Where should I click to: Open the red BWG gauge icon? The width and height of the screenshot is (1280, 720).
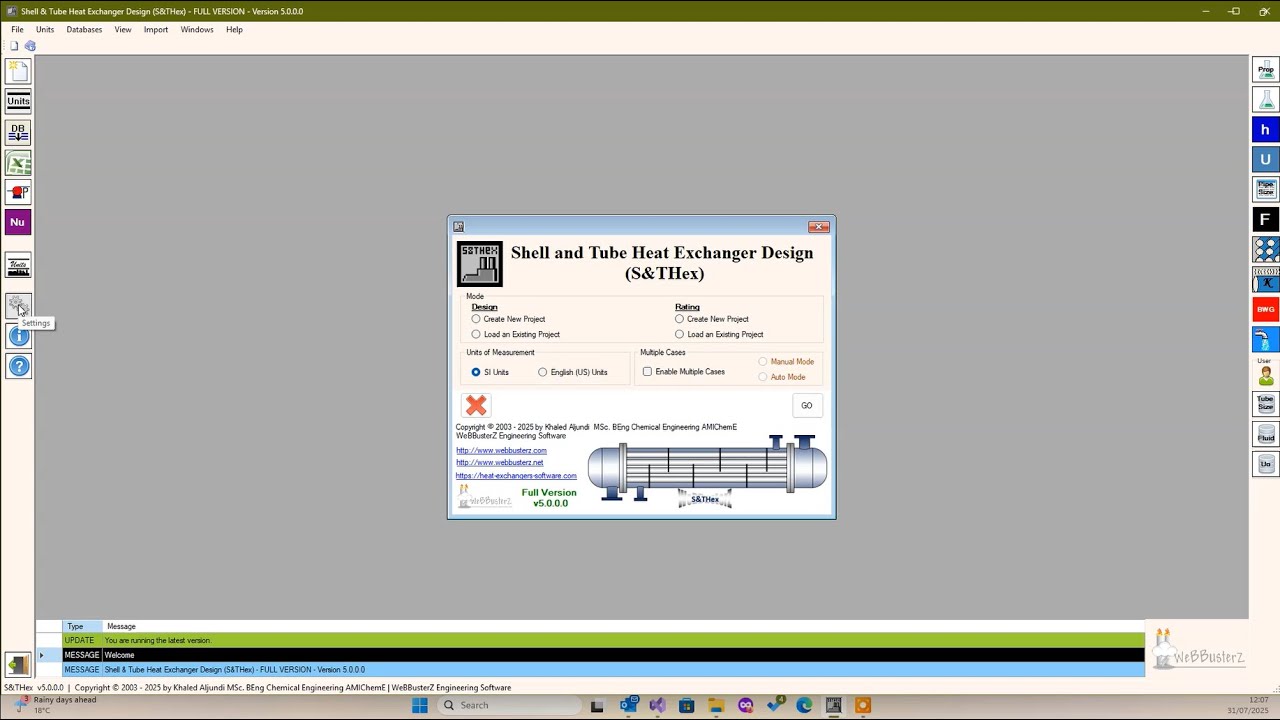pos(1266,310)
